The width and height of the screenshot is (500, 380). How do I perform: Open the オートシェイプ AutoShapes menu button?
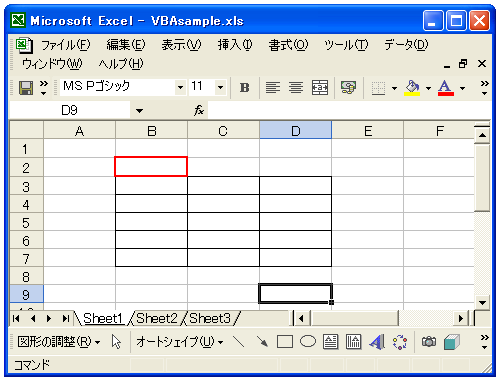pyautogui.click(x=179, y=342)
